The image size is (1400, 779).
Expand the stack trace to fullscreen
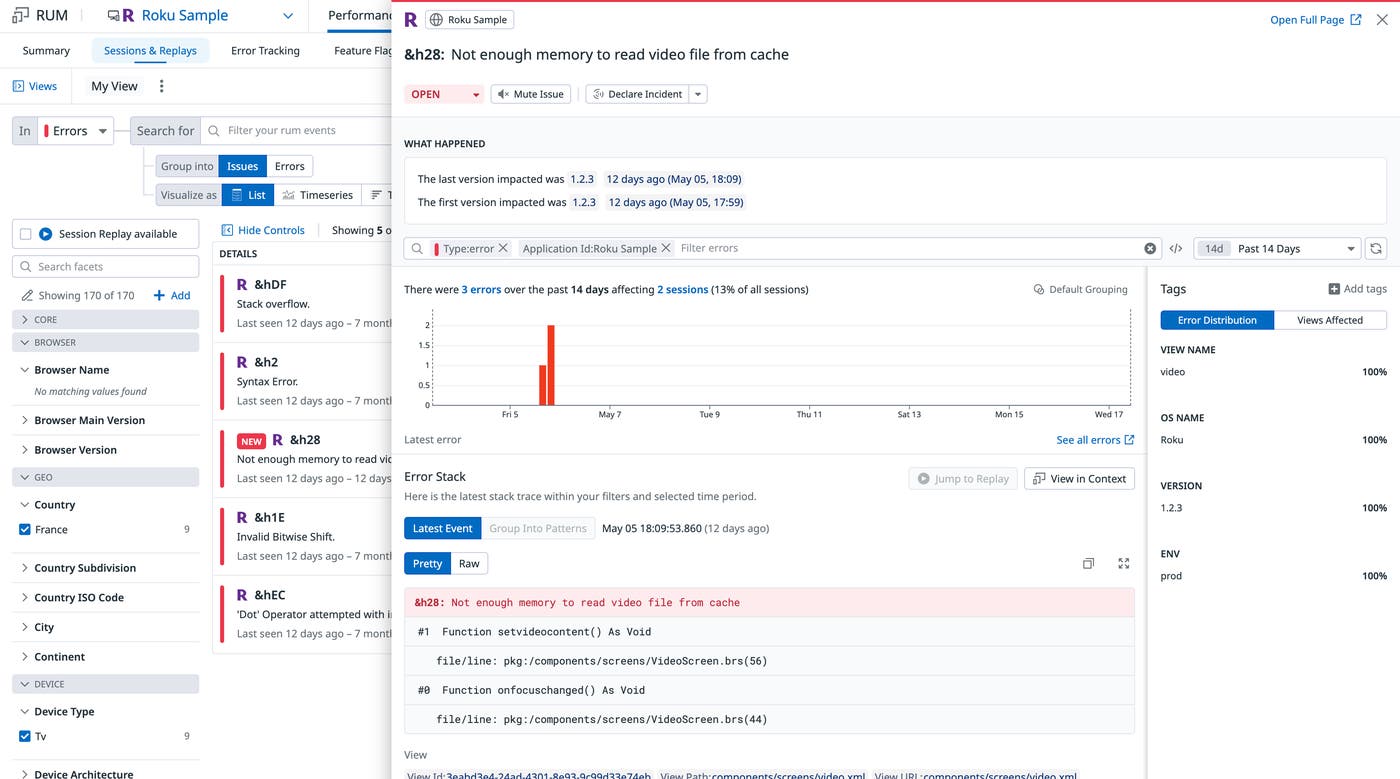point(1123,564)
